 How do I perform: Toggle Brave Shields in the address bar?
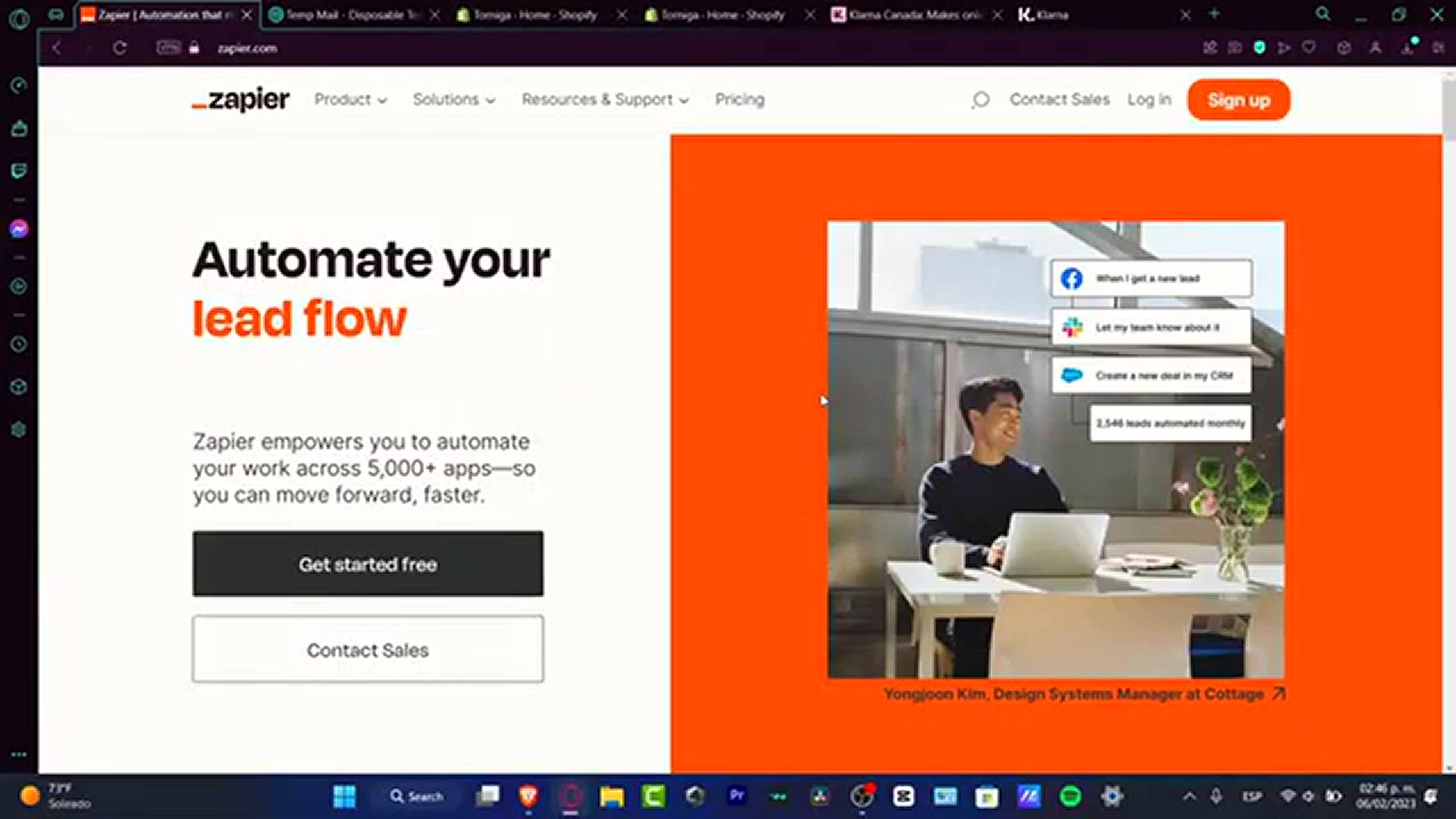[x=1260, y=48]
